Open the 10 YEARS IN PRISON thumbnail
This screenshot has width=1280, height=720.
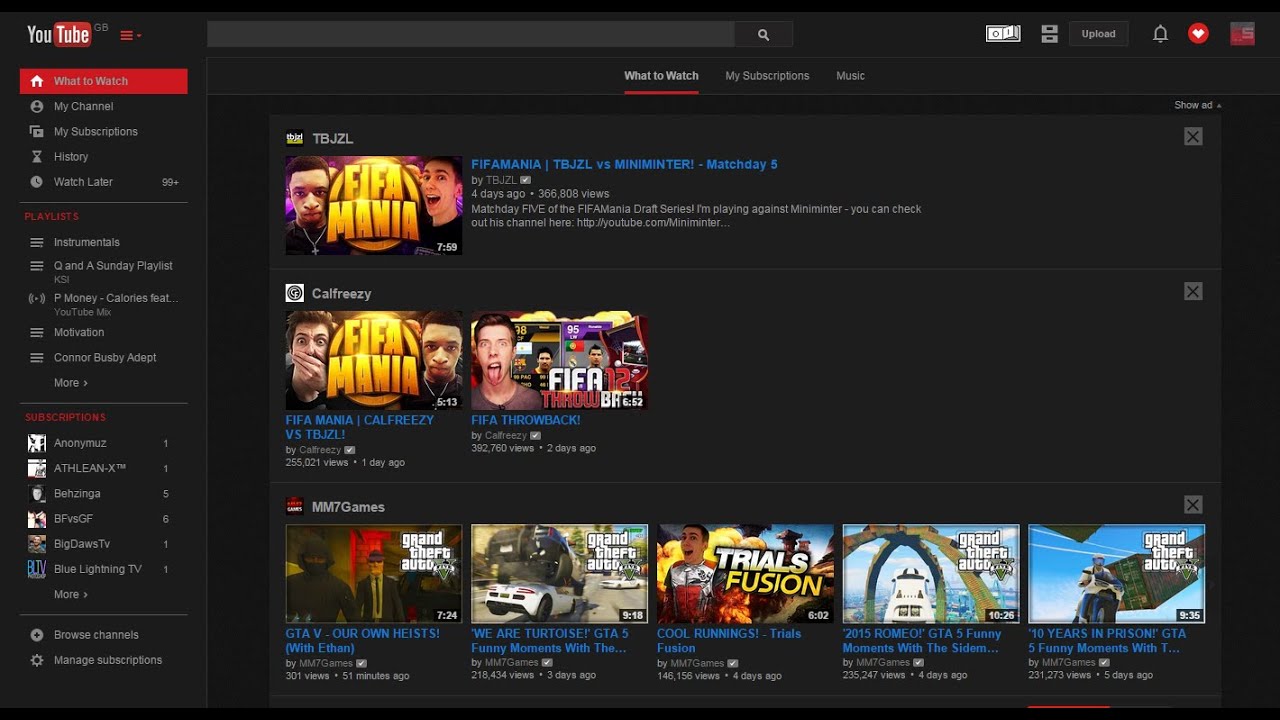coord(1116,574)
